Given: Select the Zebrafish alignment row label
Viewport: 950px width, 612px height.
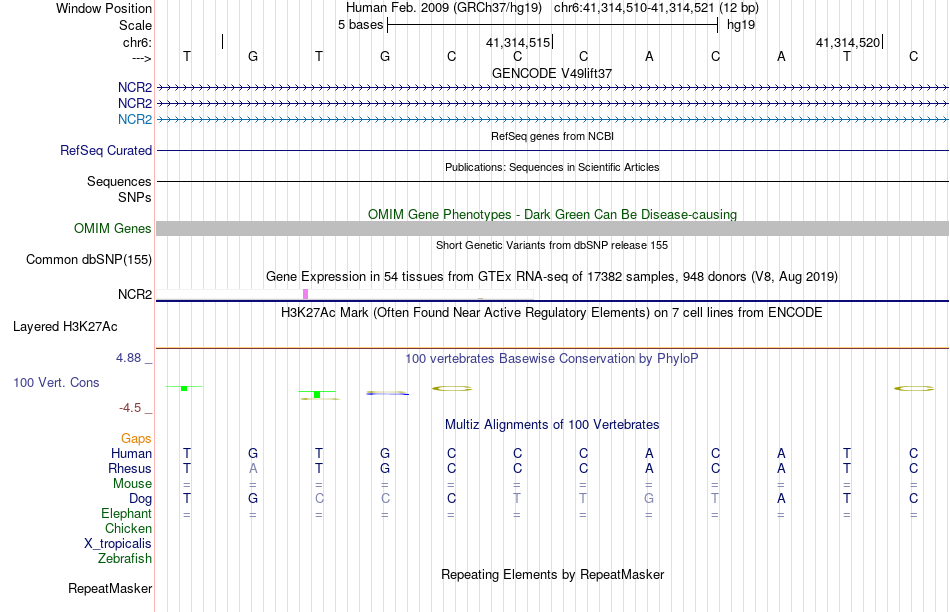Looking at the screenshot, I should tap(125, 559).
